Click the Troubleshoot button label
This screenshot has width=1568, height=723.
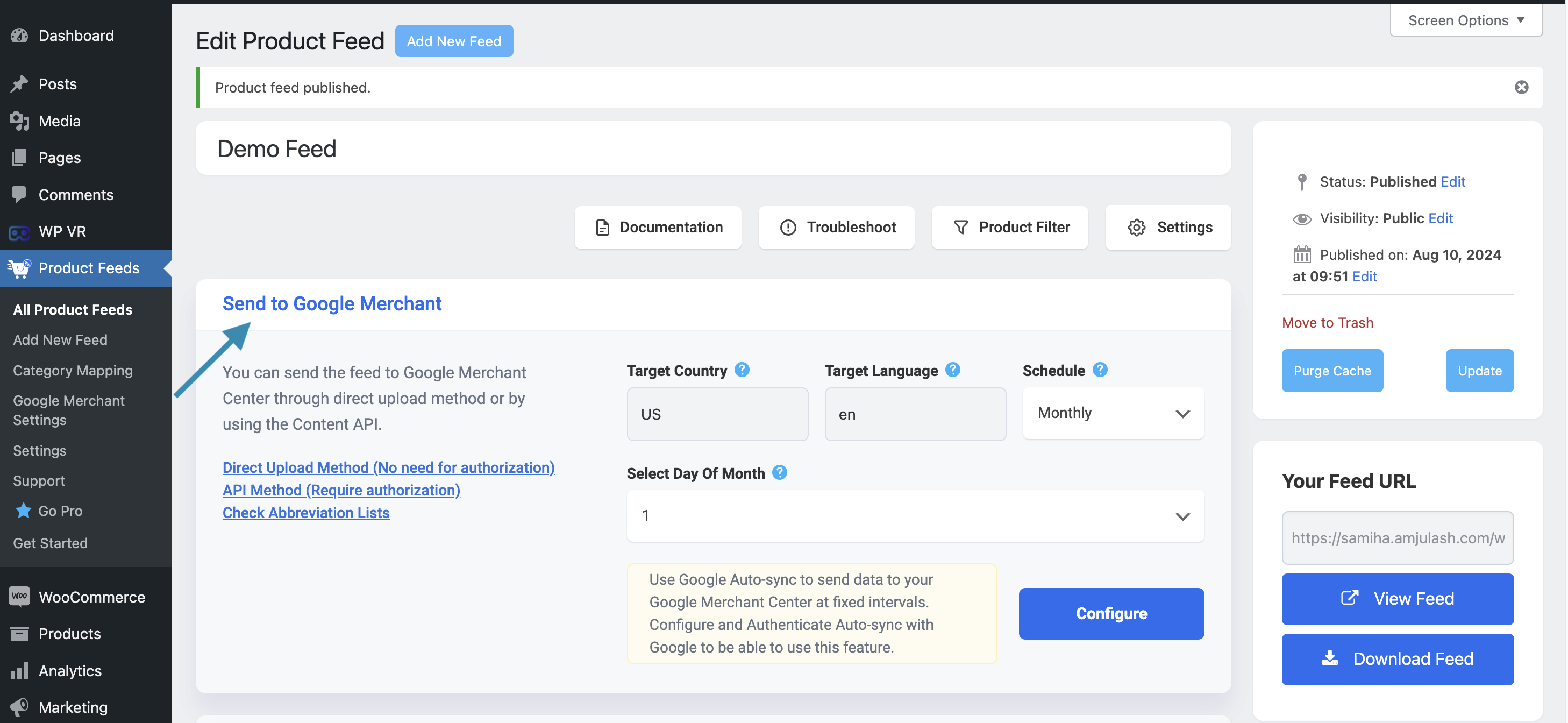click(852, 227)
